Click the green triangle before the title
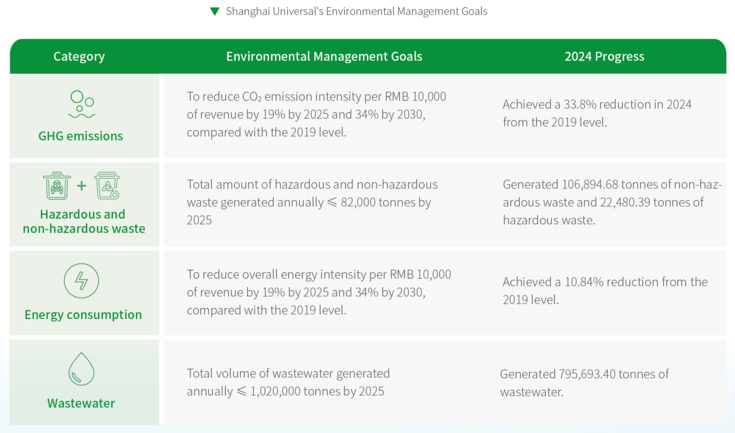Viewport: 735px width, 433px height. click(214, 12)
